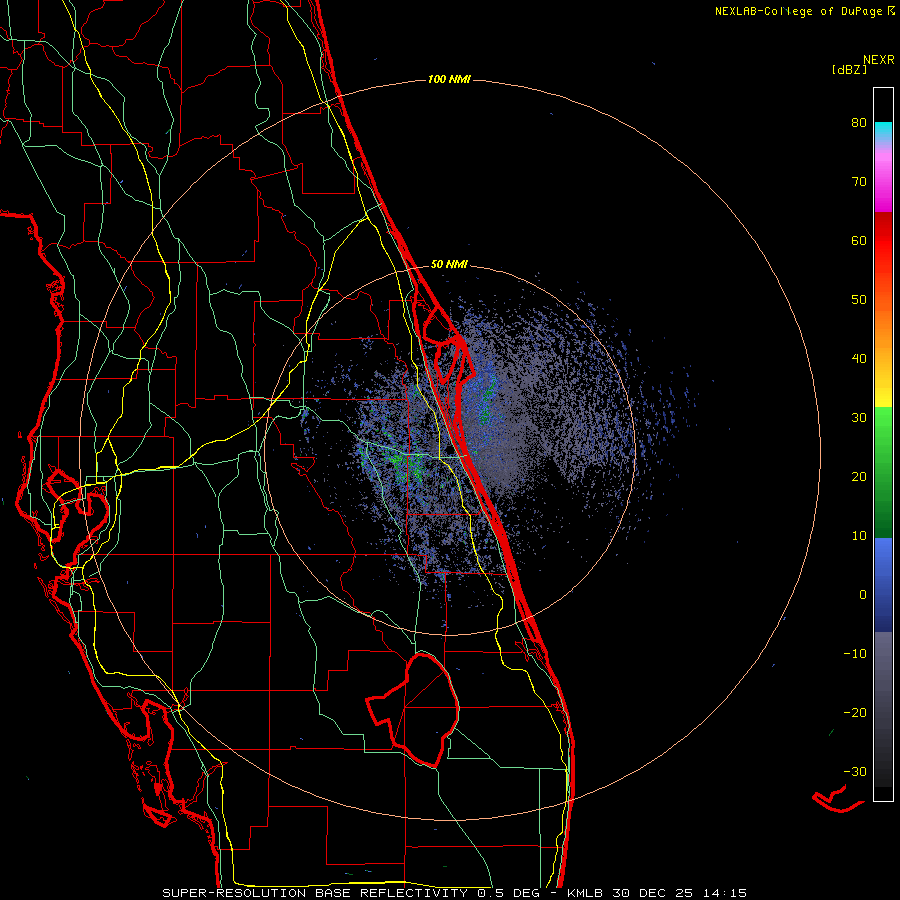This screenshot has width=900, height=900.
Task: Click the -30 value on the dBZ scale
Action: click(855, 771)
